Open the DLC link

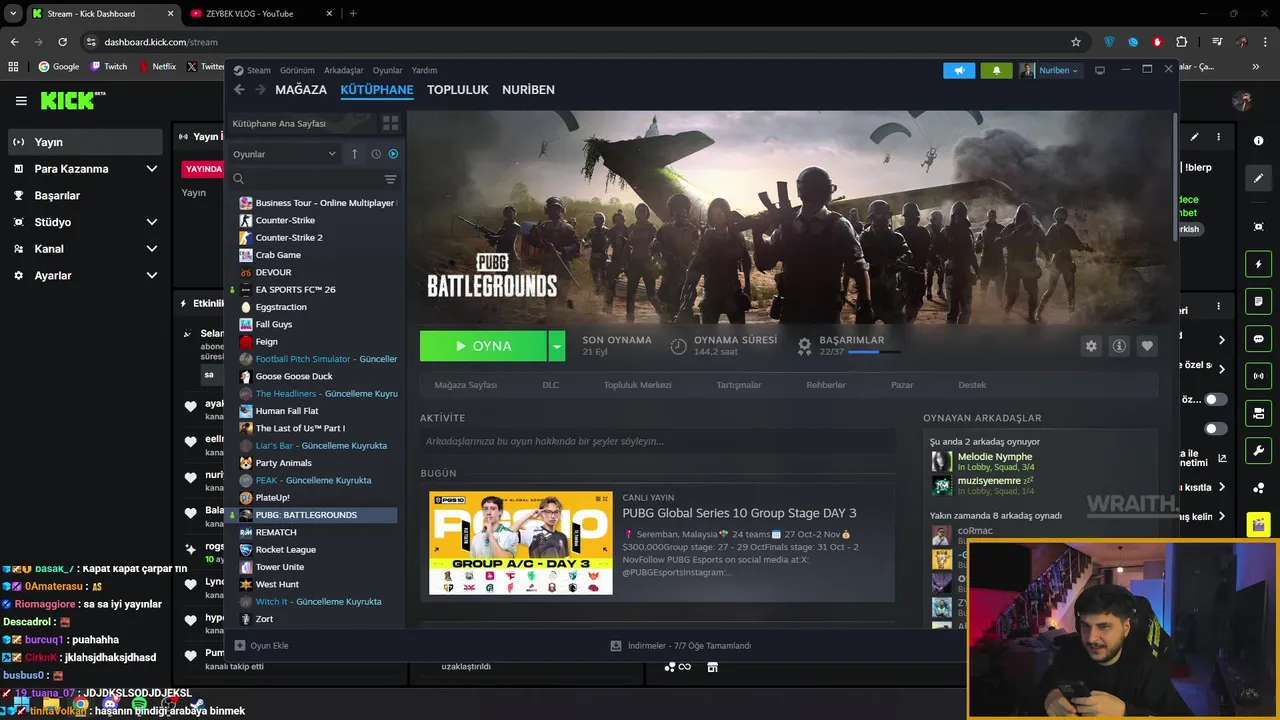pyautogui.click(x=550, y=385)
